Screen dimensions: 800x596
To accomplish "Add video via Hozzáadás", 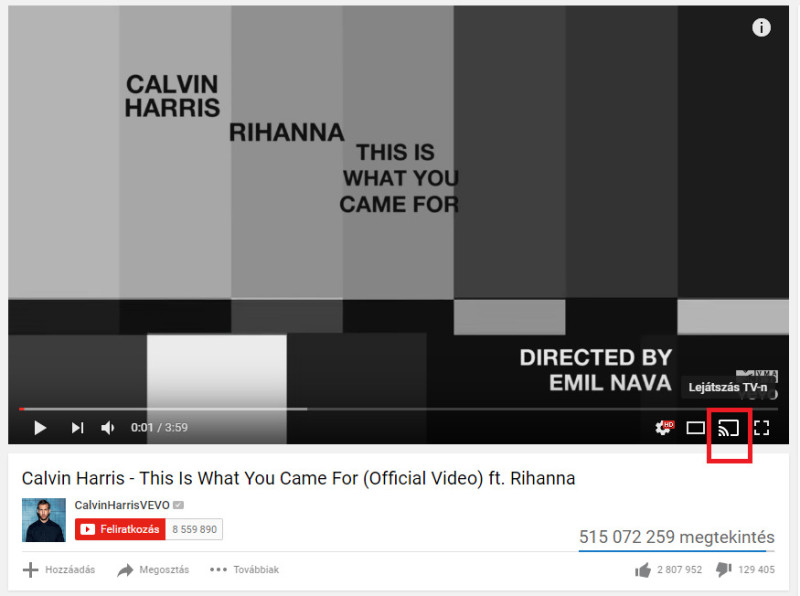I will [59, 569].
